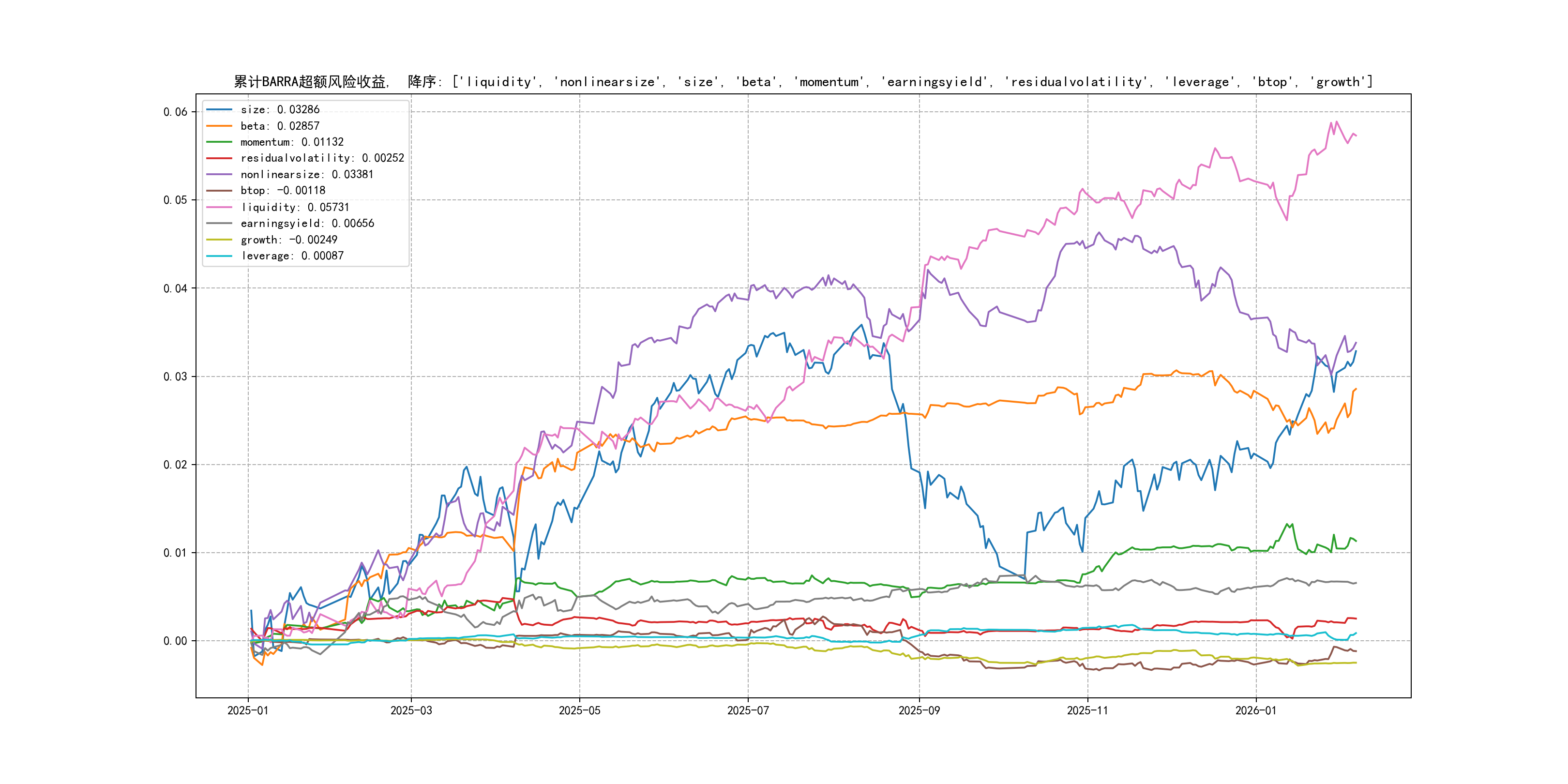1568x784 pixels.
Task: Click the growth legend entry
Action: coord(288,240)
